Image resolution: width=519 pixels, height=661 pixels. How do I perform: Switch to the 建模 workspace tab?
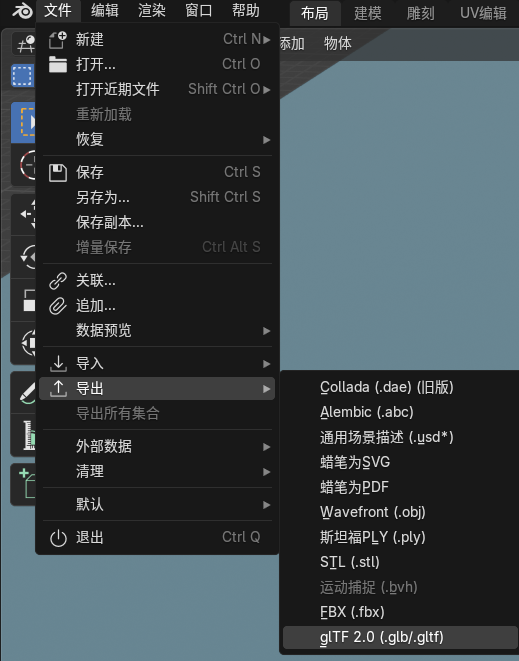368,13
